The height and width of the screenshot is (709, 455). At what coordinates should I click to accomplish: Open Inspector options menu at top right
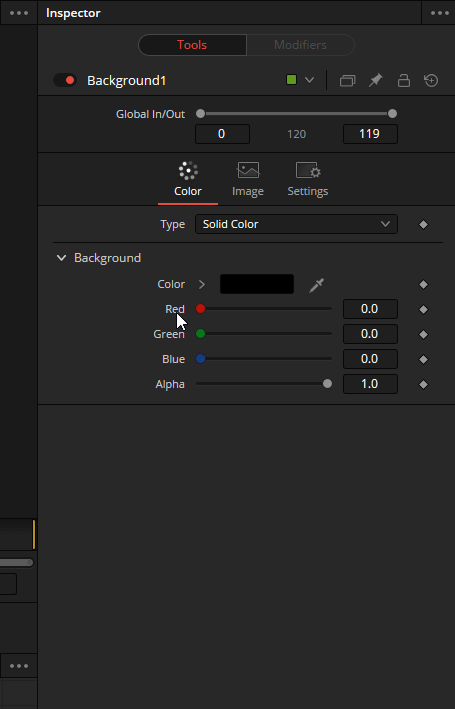tap(440, 13)
